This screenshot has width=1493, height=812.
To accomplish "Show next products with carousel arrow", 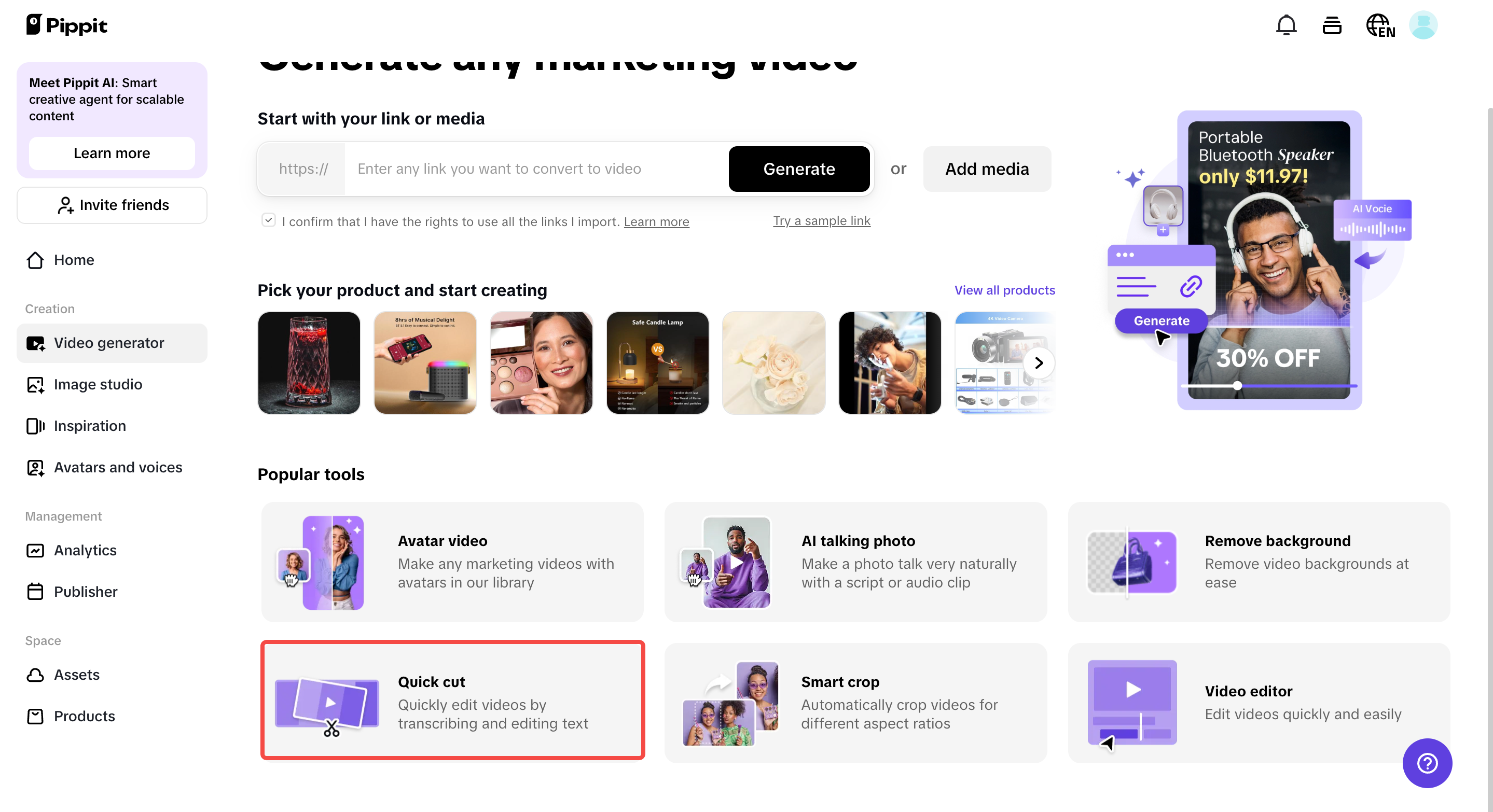I will 1039,363.
